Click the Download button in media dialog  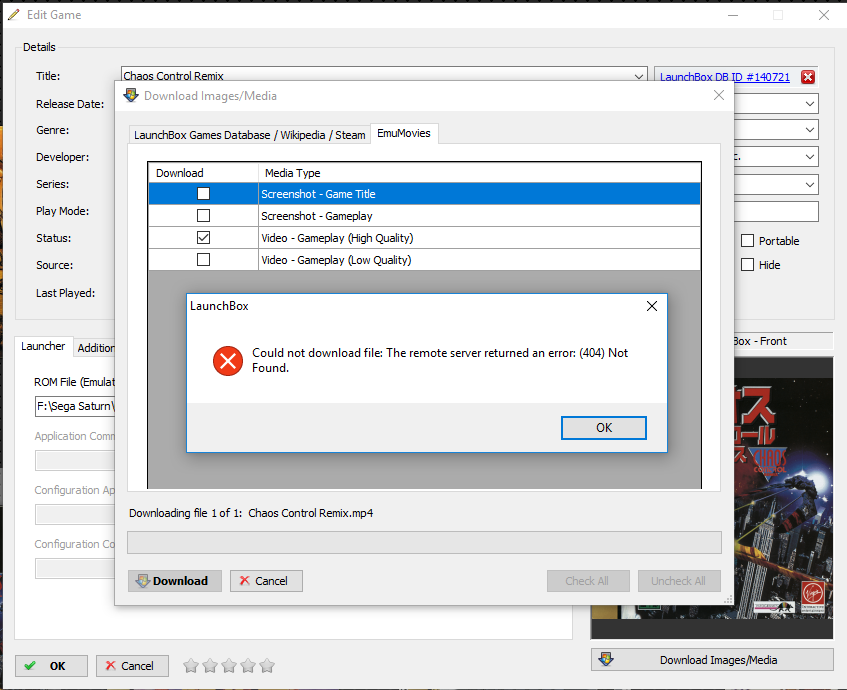(174, 581)
